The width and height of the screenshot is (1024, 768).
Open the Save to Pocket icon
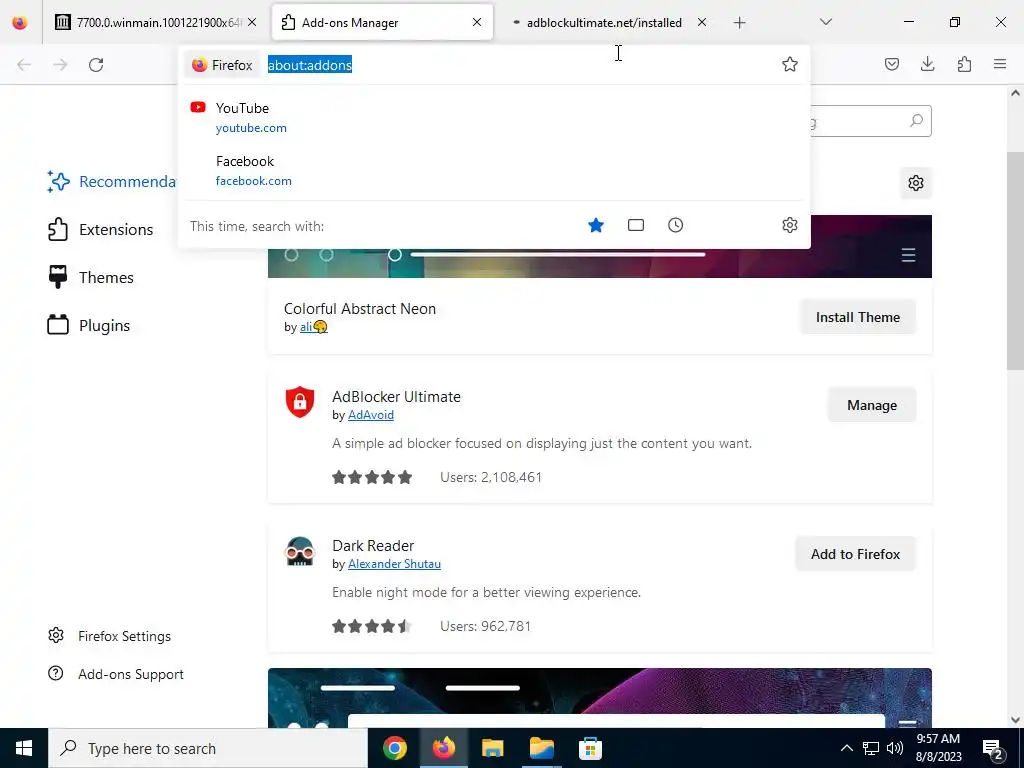click(x=891, y=64)
